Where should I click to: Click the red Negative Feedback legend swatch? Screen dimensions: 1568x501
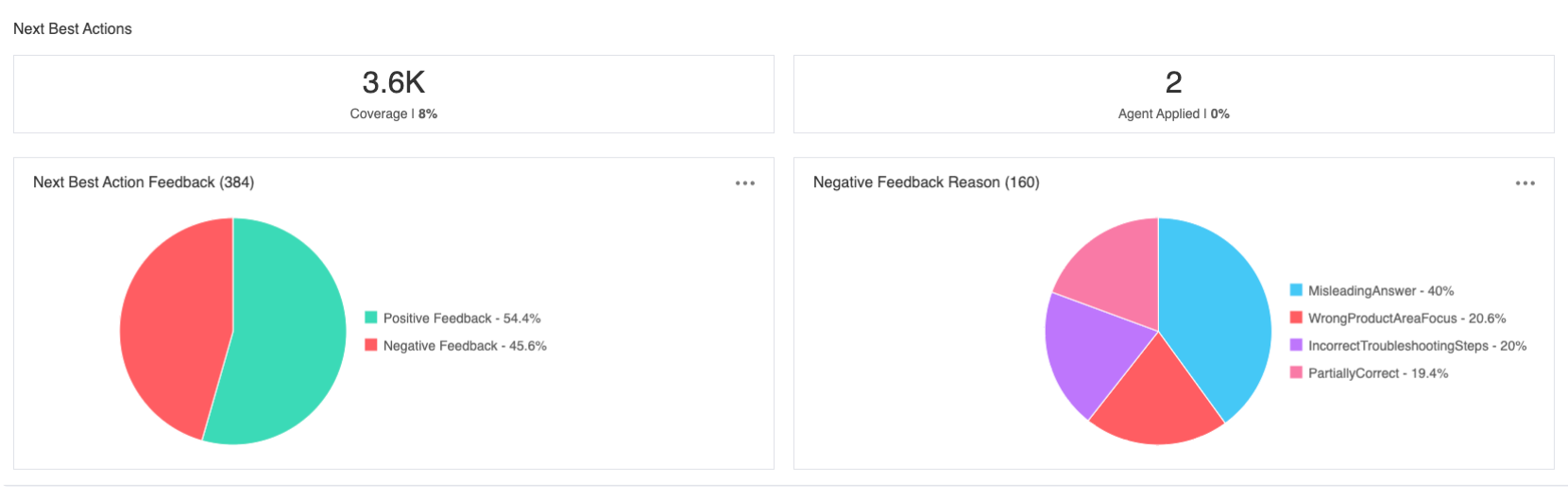[371, 345]
